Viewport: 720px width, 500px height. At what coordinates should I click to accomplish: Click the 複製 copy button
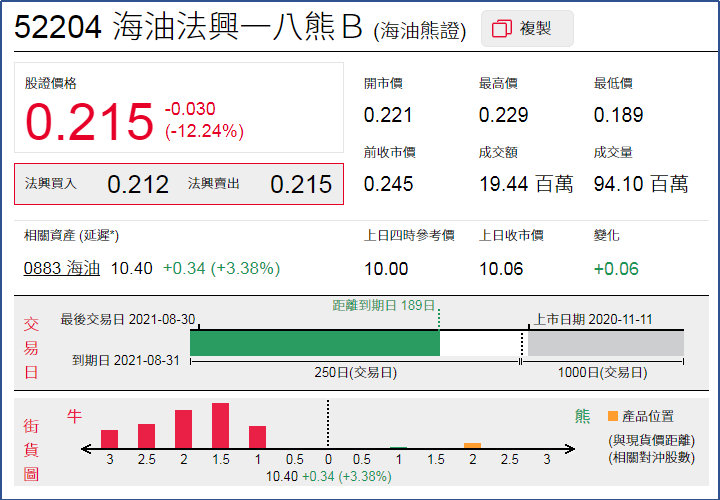pos(527,28)
